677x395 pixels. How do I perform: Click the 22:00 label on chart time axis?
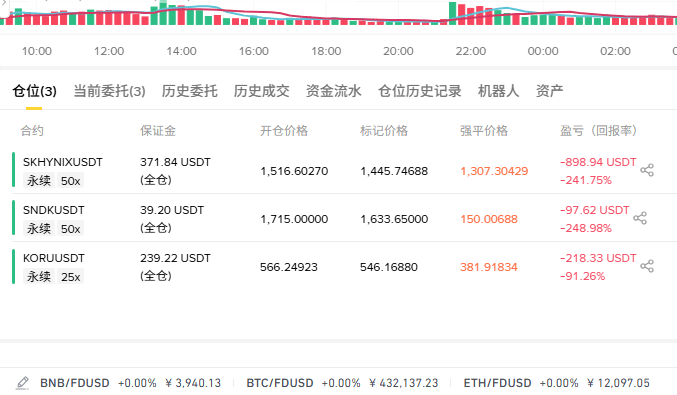pos(471,51)
